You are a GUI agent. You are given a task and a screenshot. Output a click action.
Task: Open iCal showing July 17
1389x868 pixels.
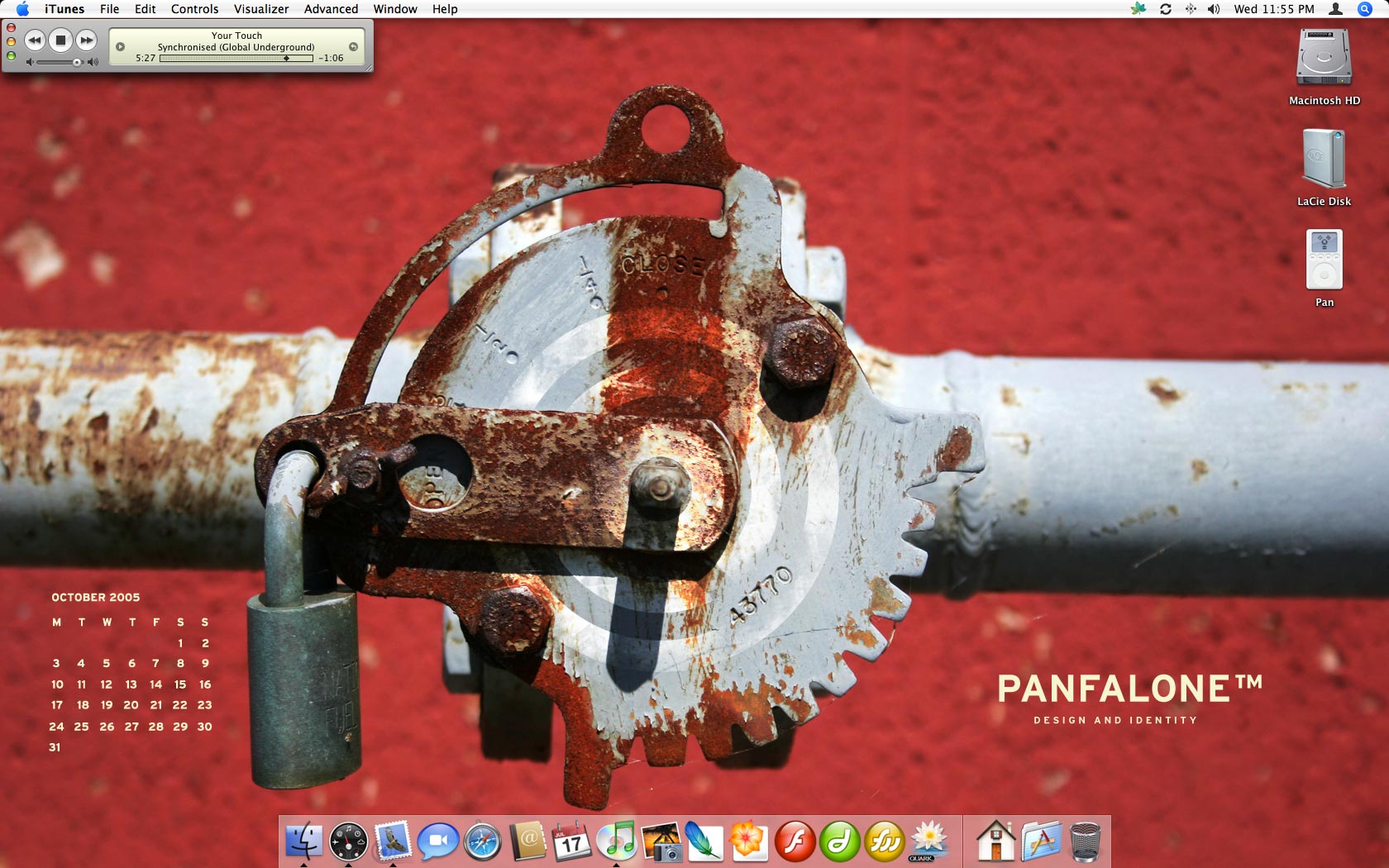pyautogui.click(x=571, y=841)
